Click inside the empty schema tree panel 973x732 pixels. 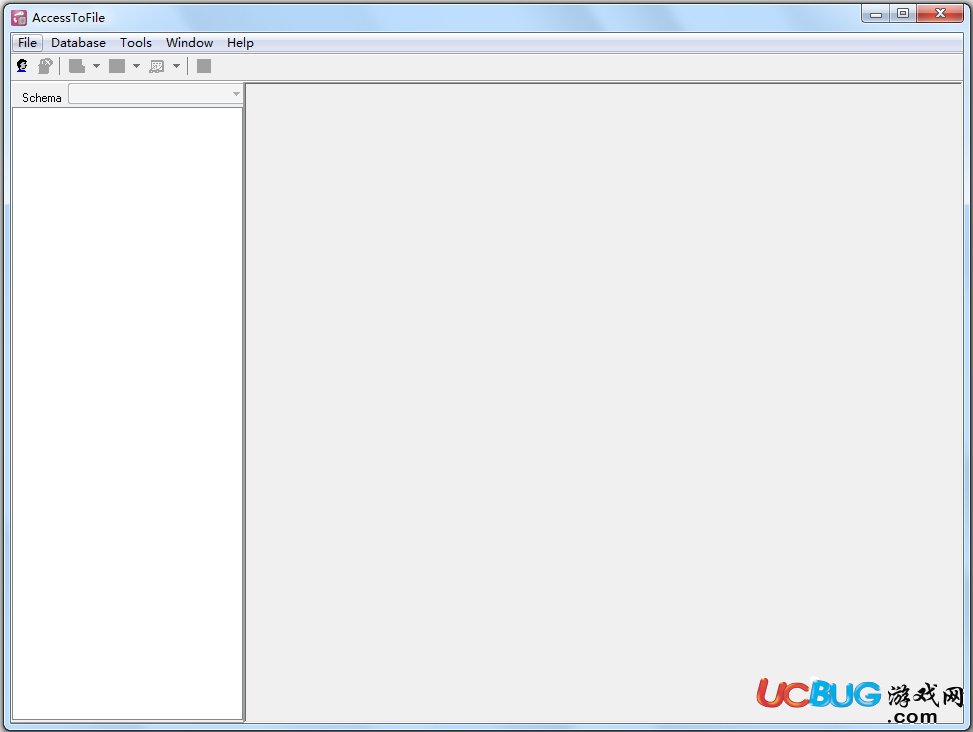pos(127,414)
